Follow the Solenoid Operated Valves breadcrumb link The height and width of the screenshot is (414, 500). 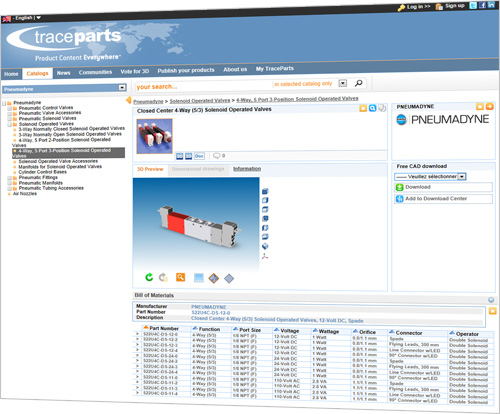click(x=200, y=100)
